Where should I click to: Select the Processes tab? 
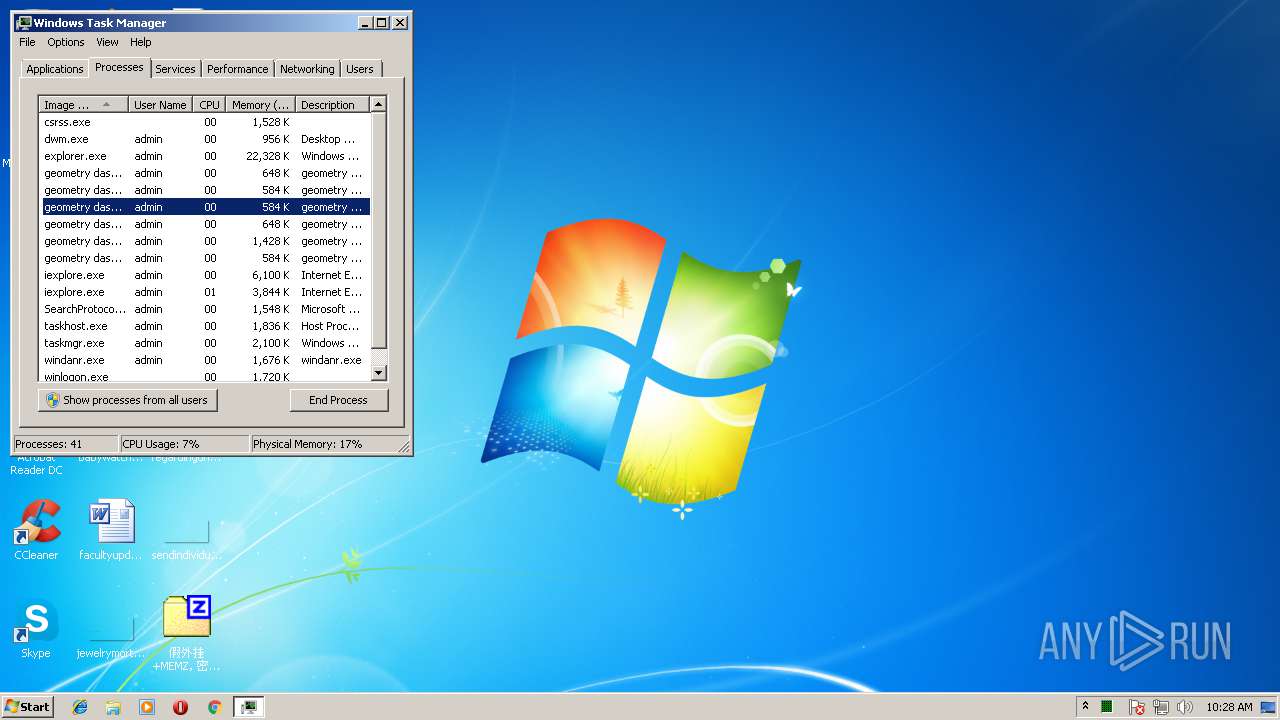tap(119, 67)
